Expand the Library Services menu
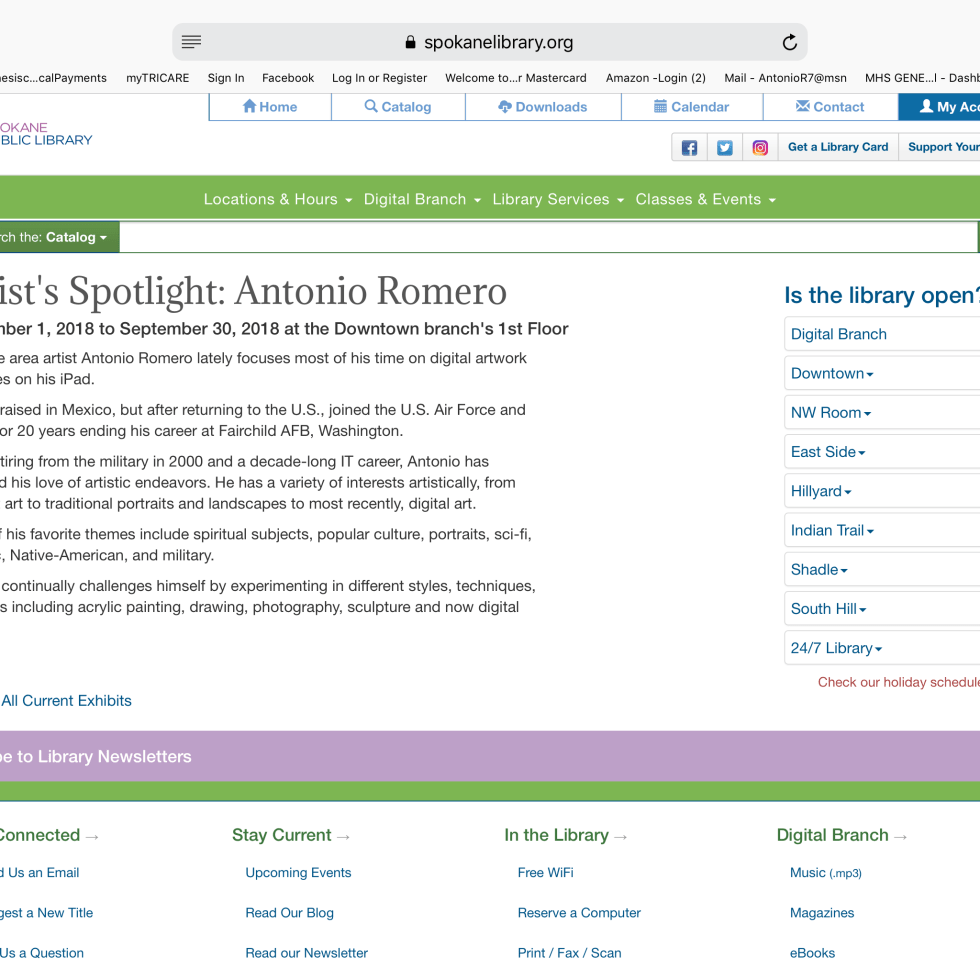The image size is (980, 980). [558, 199]
